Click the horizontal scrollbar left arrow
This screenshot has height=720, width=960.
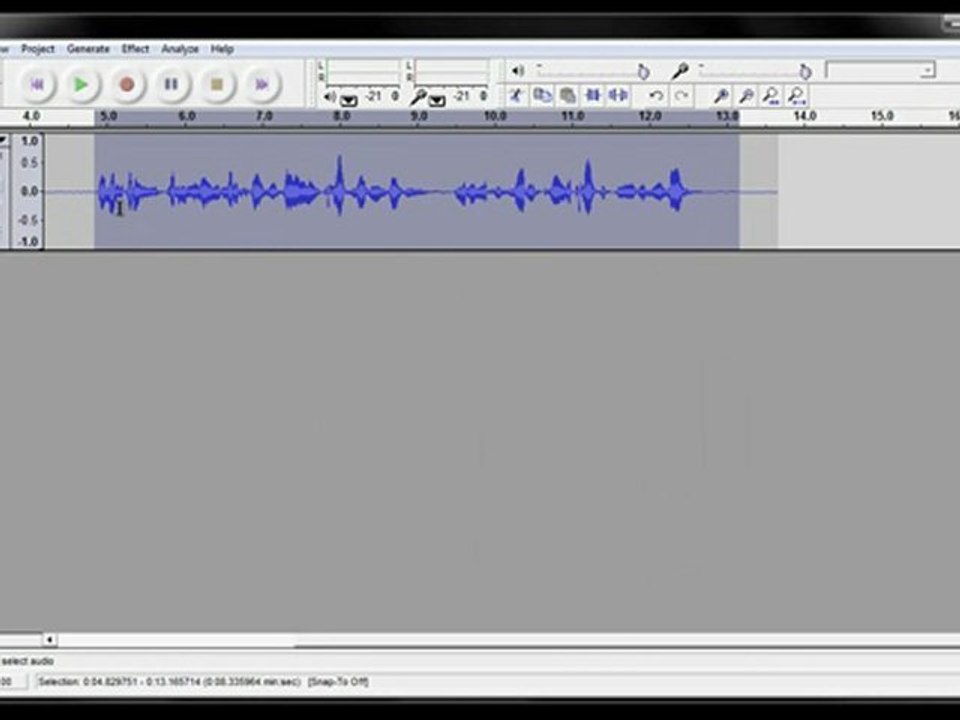[x=50, y=640]
